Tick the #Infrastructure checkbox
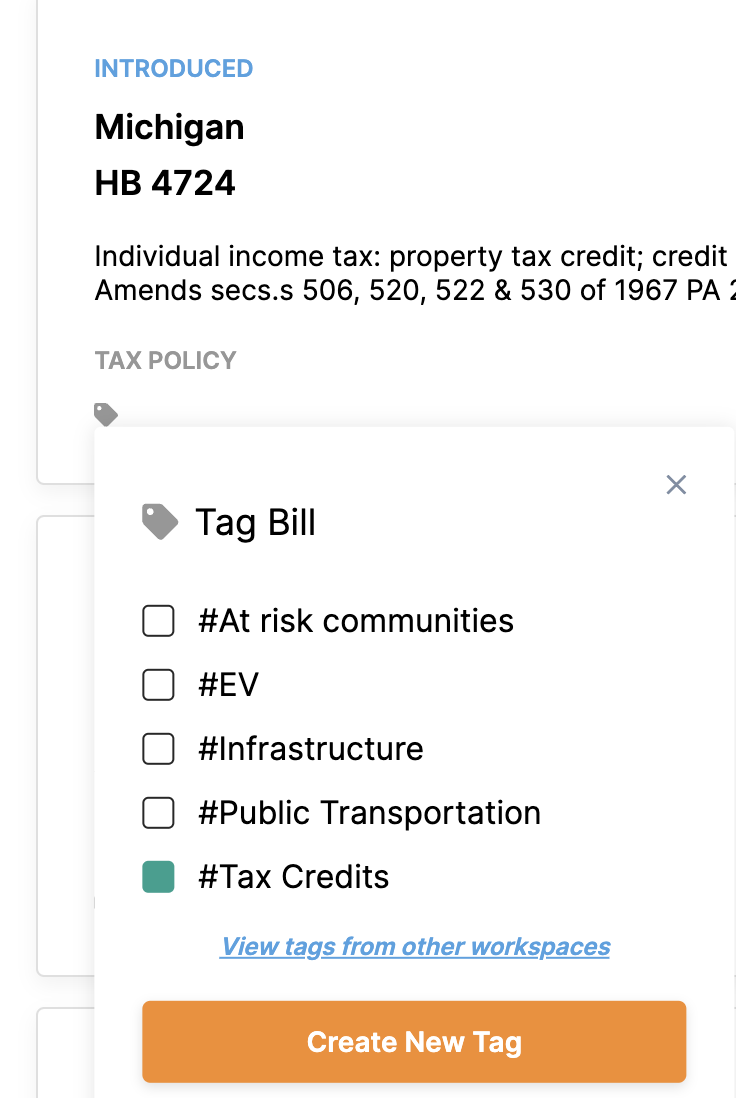Image resolution: width=736 pixels, height=1098 pixels. click(158, 749)
